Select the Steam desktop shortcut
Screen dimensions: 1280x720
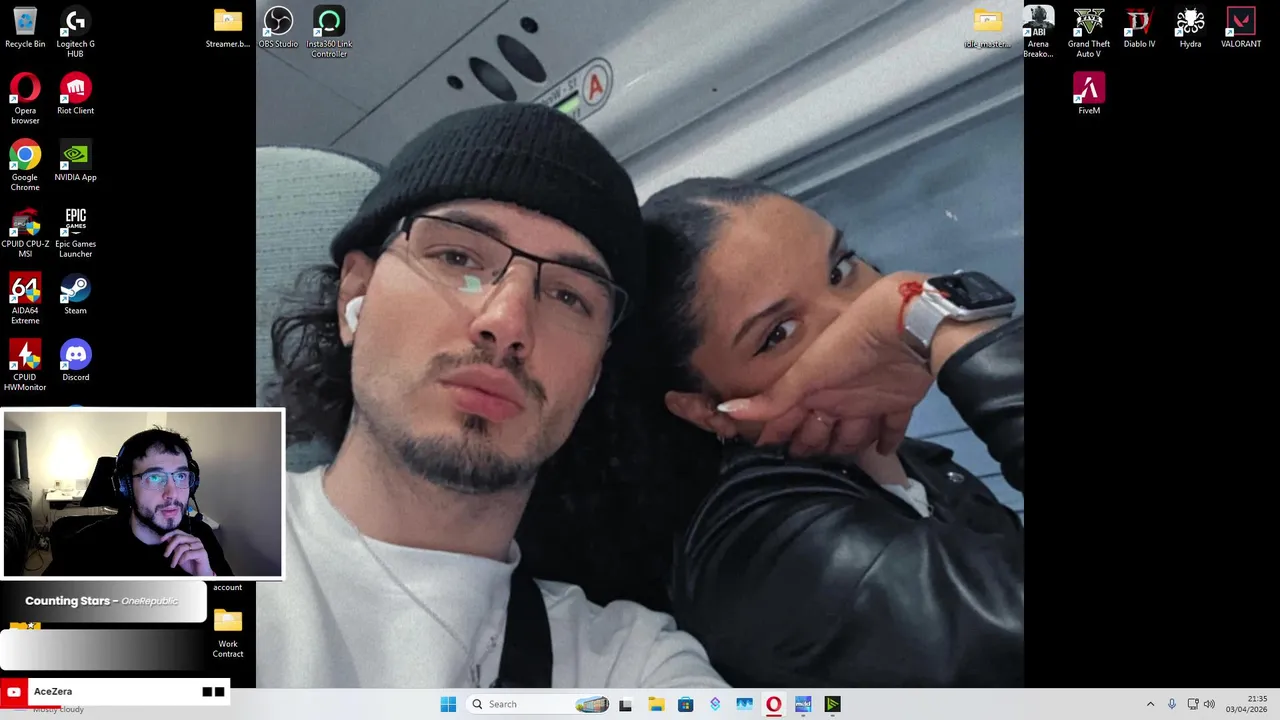pos(75,294)
